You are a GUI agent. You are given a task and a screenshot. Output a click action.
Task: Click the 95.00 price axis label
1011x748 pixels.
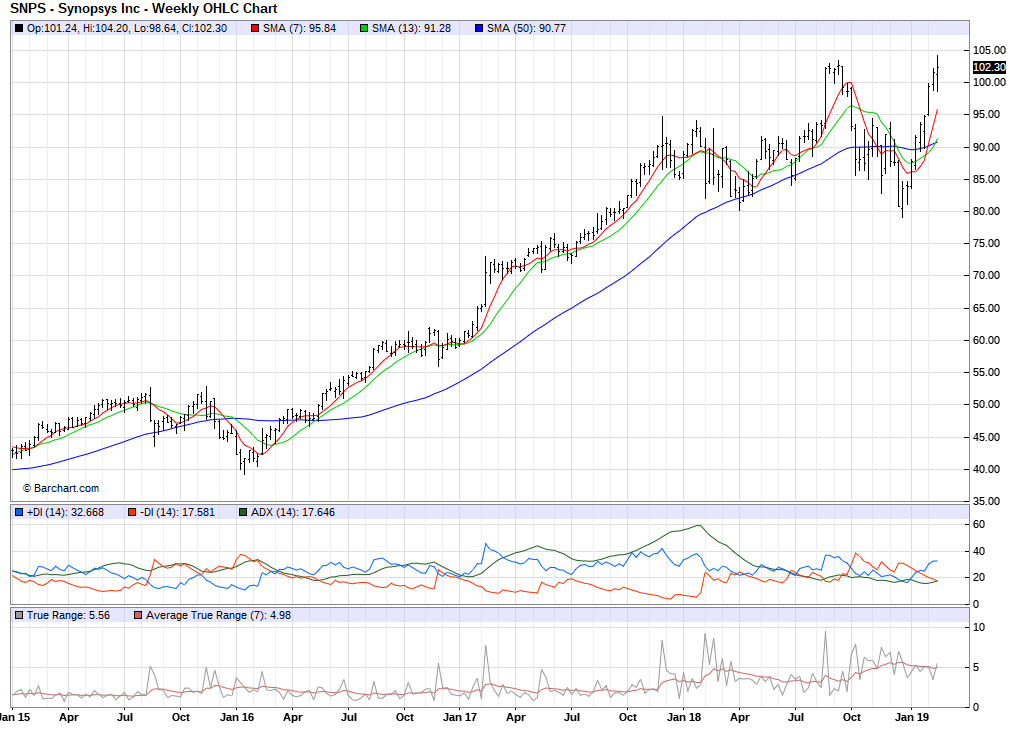pos(986,114)
